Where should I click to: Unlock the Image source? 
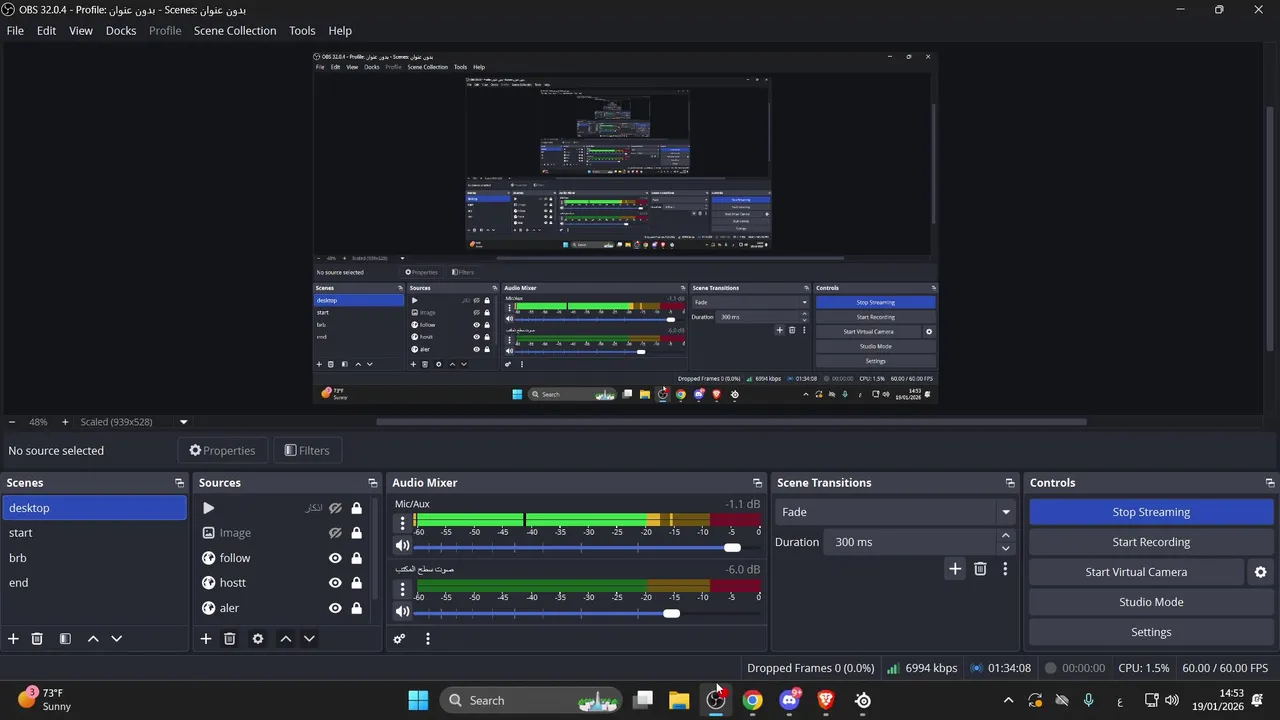tap(356, 533)
